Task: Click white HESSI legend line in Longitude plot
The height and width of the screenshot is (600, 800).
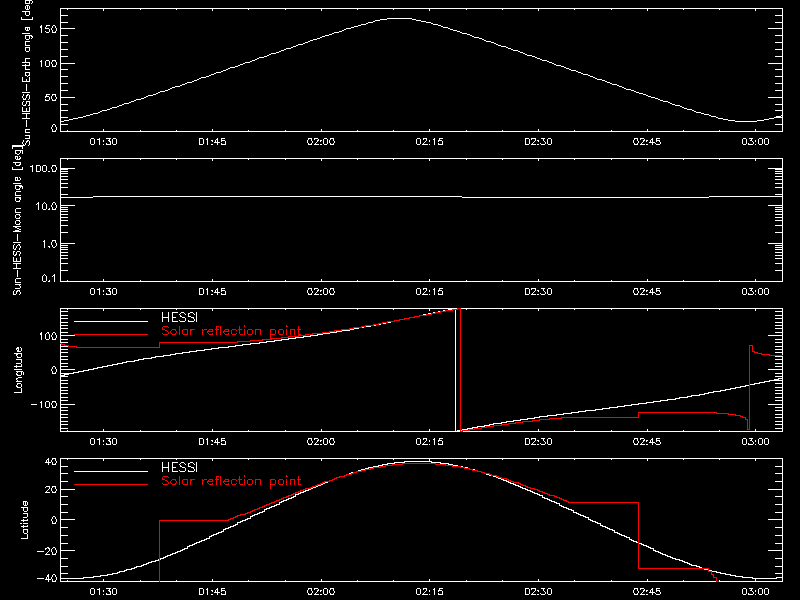Action: (111, 321)
